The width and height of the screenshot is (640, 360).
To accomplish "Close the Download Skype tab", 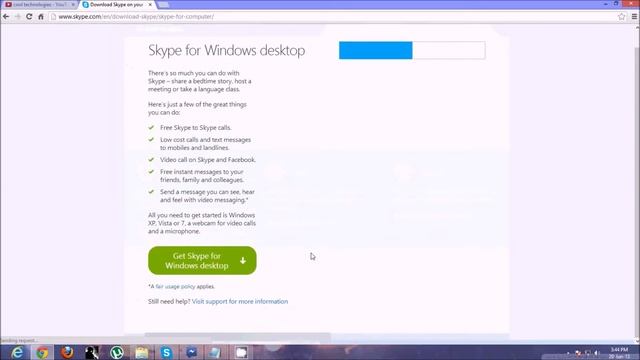I will [x=150, y=4].
